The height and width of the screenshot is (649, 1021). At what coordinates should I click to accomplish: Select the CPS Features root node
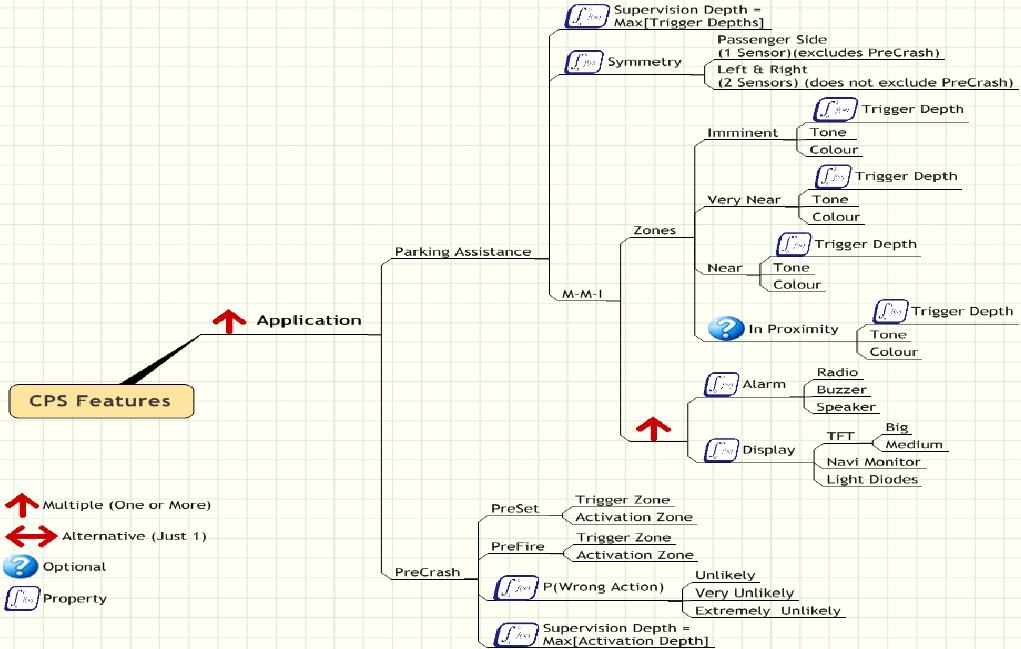(x=101, y=401)
